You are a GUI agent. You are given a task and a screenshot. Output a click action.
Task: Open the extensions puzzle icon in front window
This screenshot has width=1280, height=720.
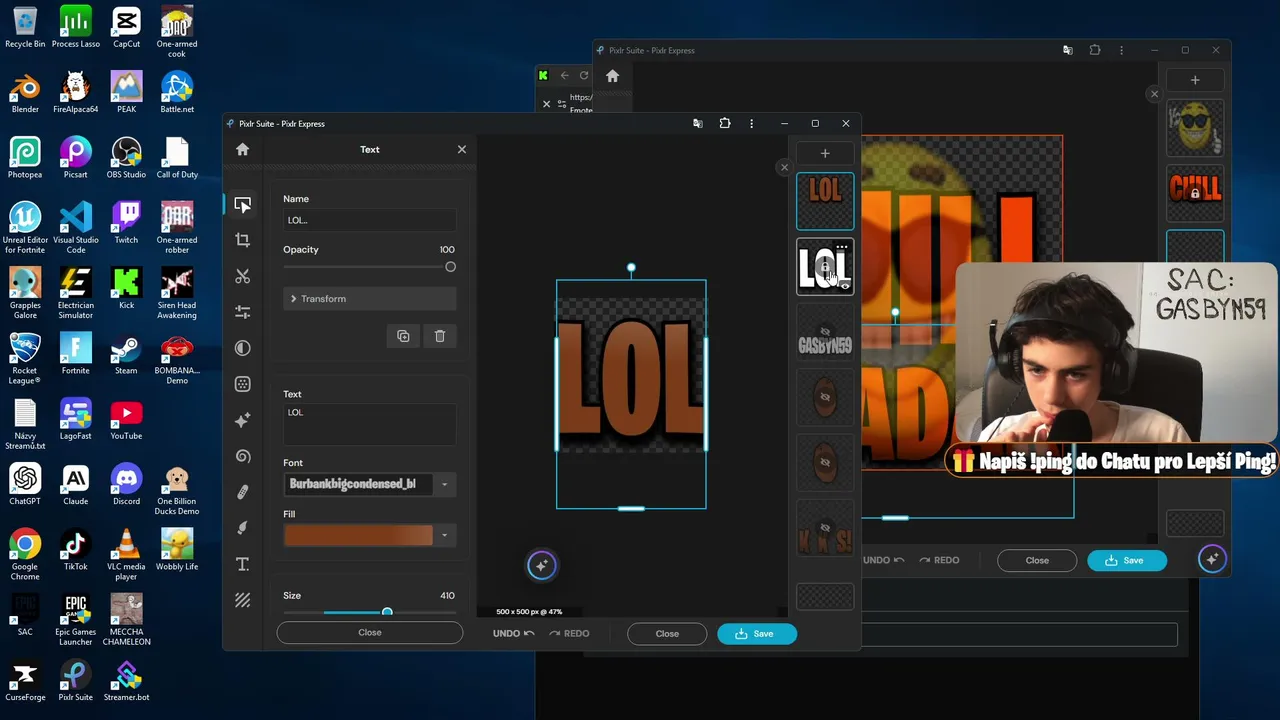pyautogui.click(x=725, y=123)
